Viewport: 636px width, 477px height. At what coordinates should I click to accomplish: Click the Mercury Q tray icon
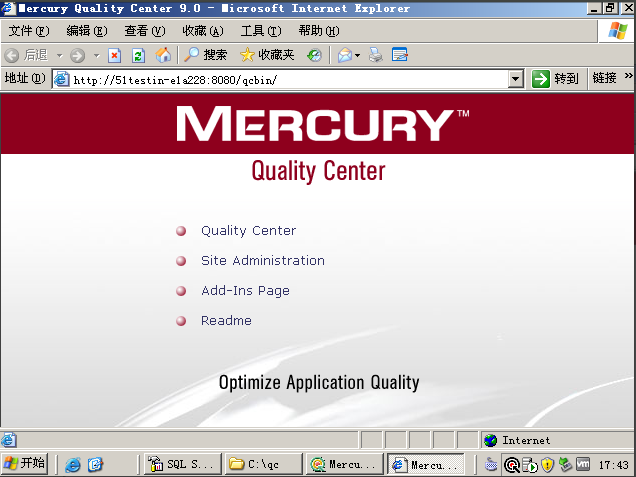point(512,465)
